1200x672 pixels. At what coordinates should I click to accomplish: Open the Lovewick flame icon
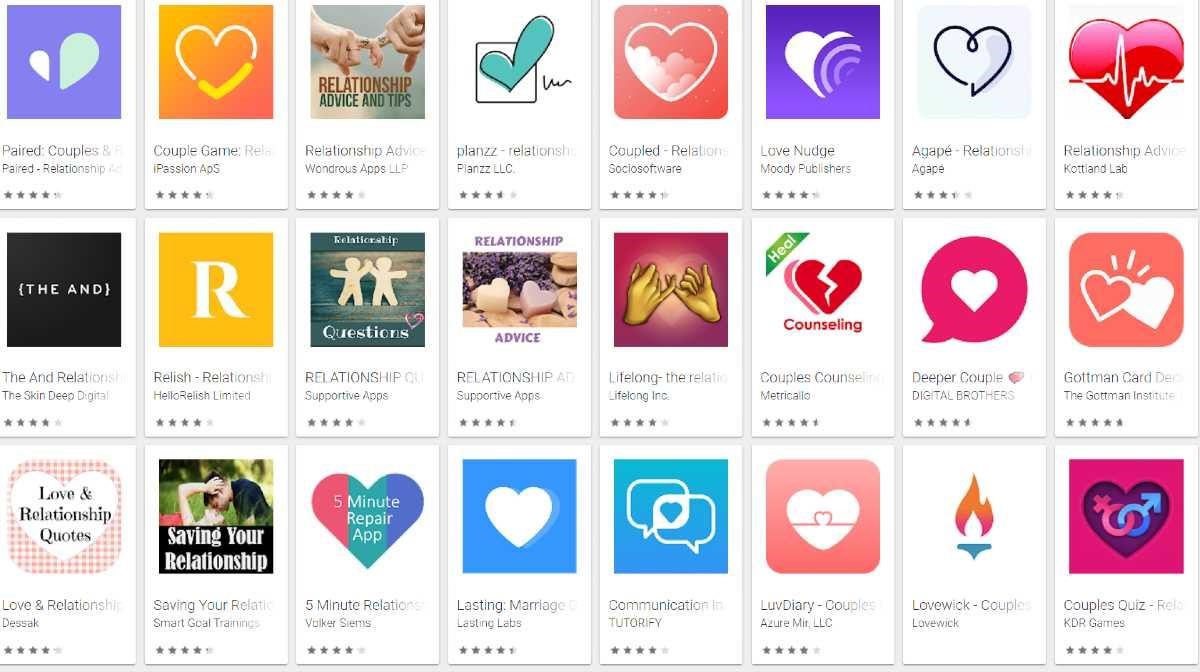pyautogui.click(x=974, y=517)
